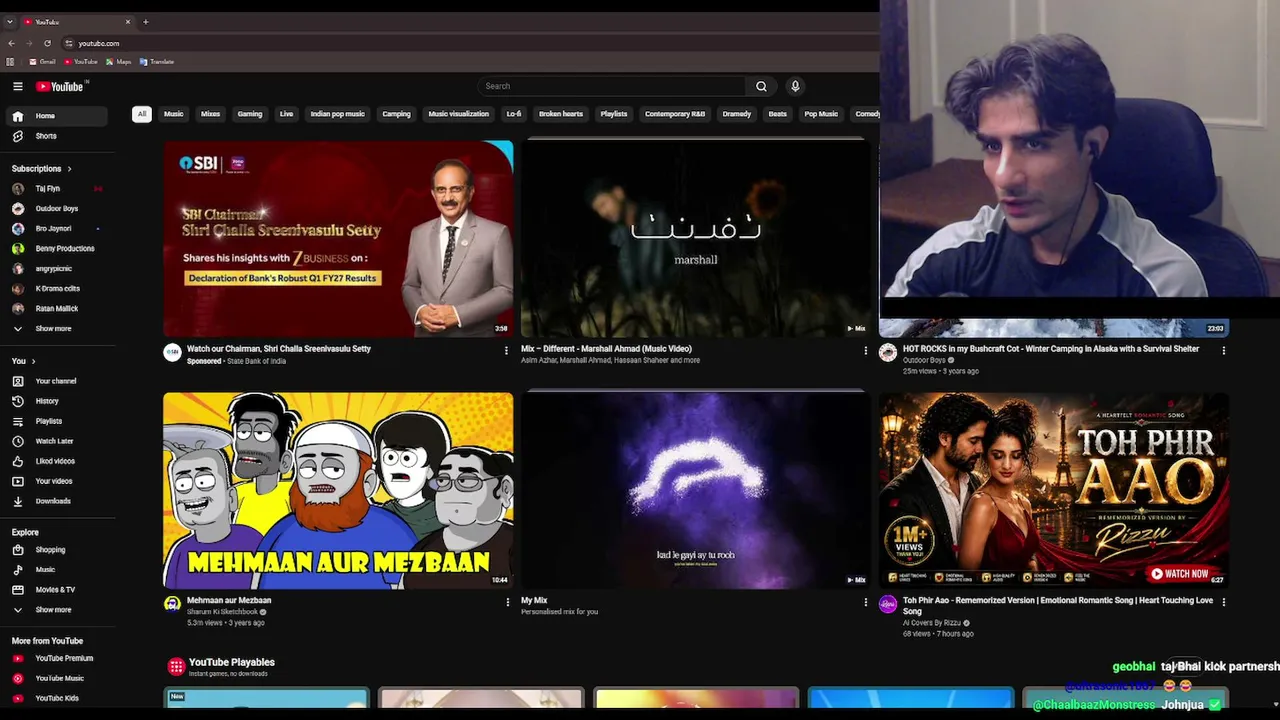Image resolution: width=1280 pixels, height=720 pixels.
Task: Open options menu for SBI Chairman video
Action: point(506,350)
